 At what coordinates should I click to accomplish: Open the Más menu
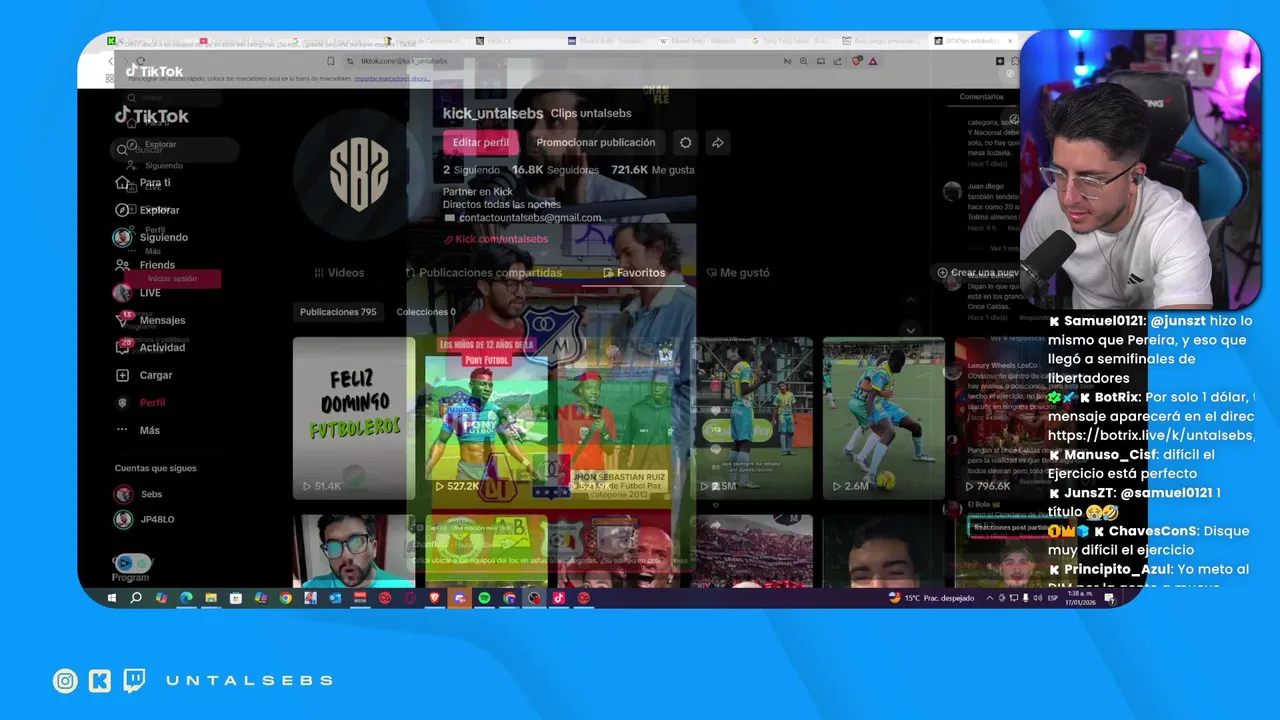click(x=138, y=430)
